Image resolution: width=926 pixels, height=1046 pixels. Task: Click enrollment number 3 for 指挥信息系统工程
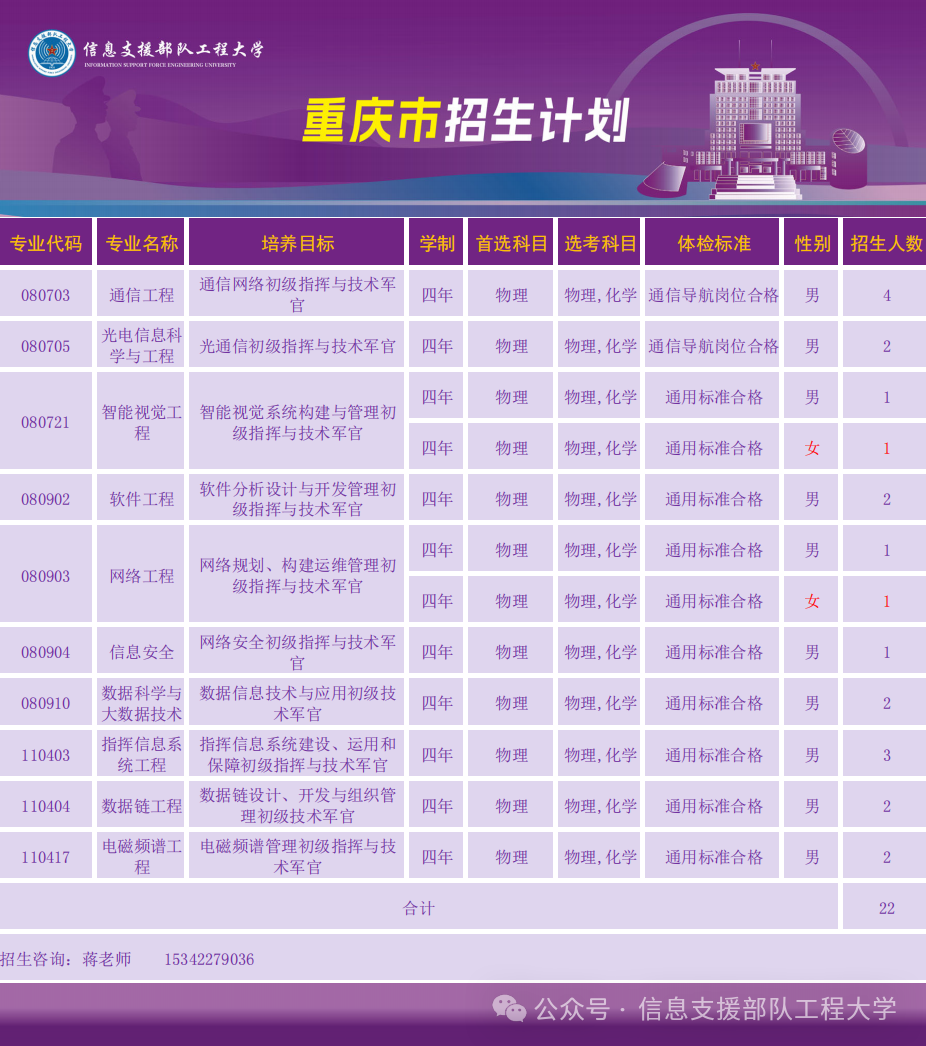pos(887,755)
